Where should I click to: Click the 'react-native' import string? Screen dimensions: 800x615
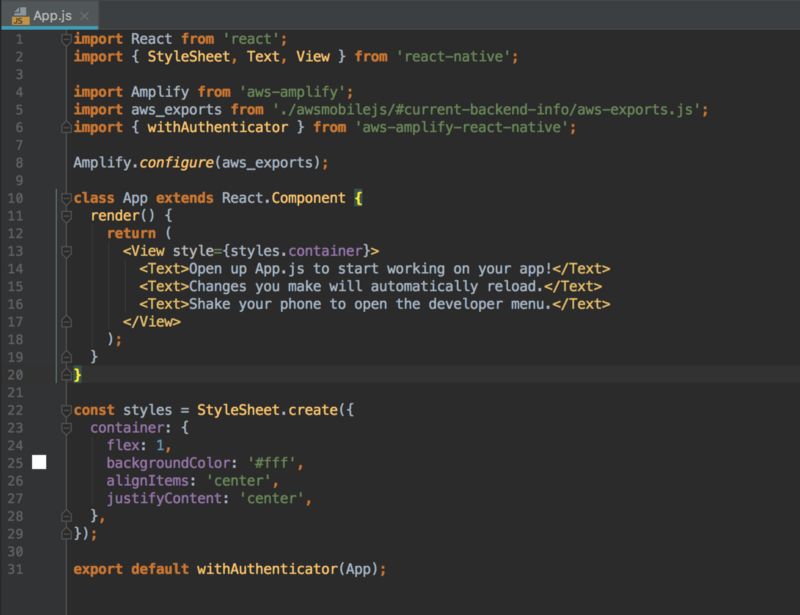453,57
